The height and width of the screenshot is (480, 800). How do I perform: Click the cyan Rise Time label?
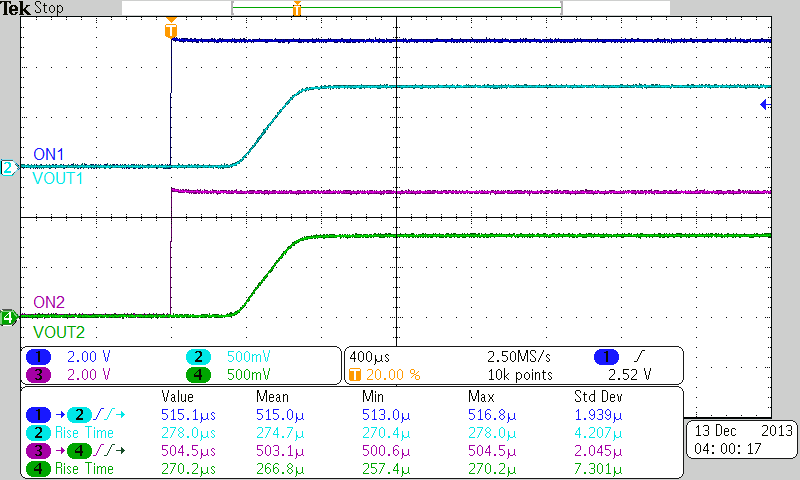tap(84, 433)
